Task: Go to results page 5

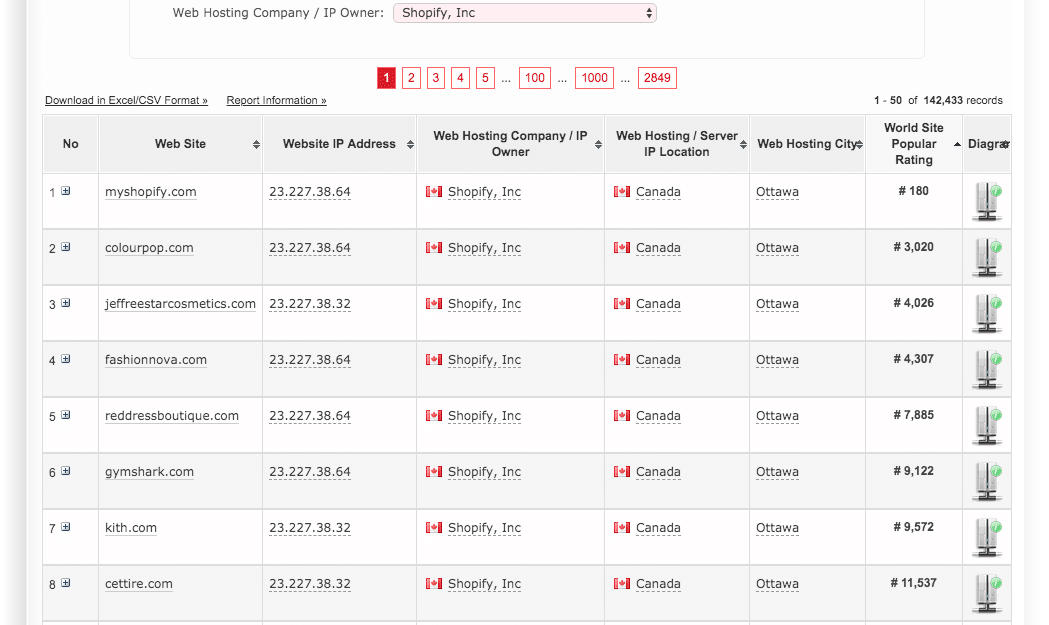Action: (485, 78)
